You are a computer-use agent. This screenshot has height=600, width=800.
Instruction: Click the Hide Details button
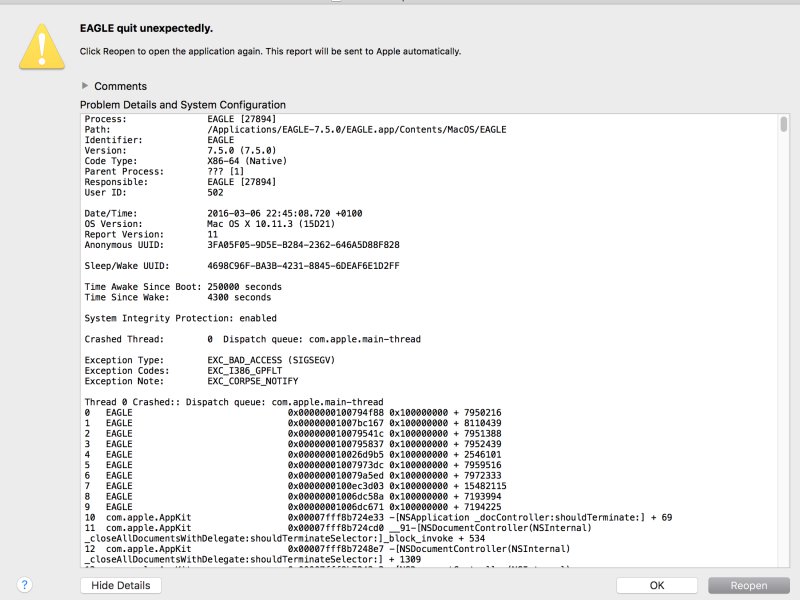click(120, 585)
